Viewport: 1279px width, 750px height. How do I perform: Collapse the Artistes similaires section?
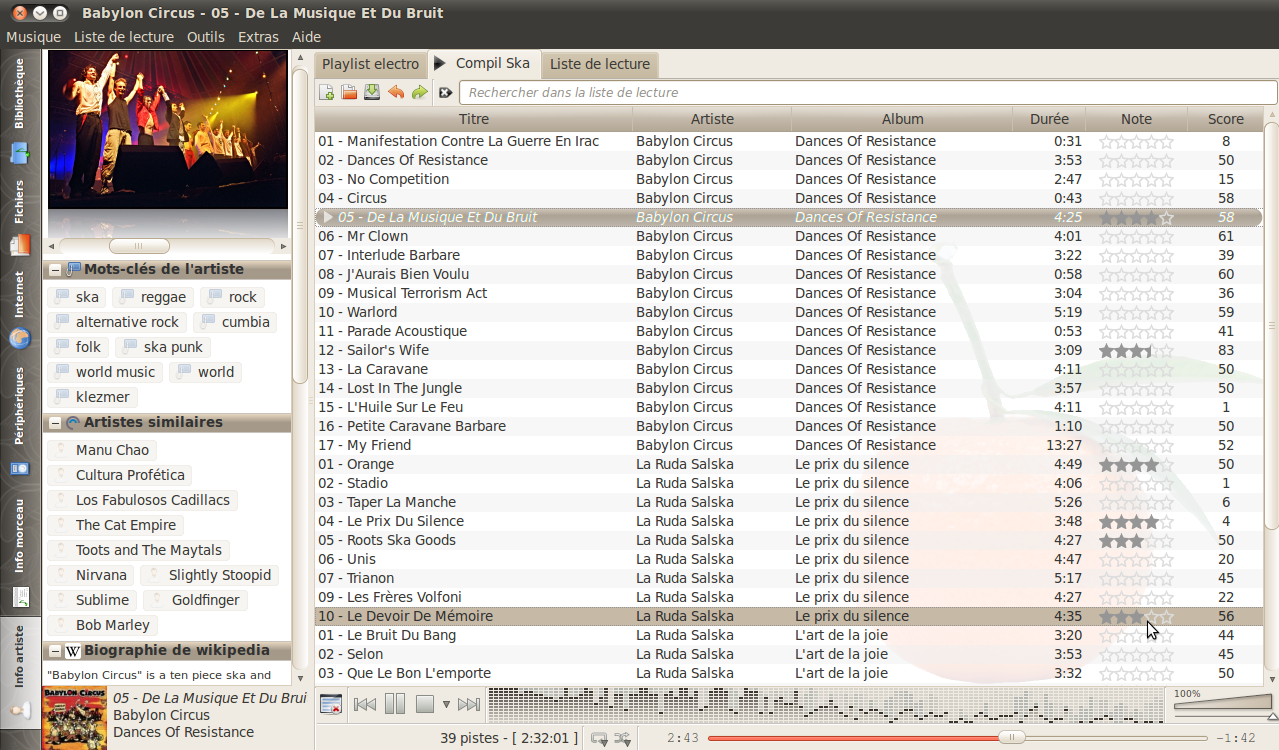click(56, 423)
